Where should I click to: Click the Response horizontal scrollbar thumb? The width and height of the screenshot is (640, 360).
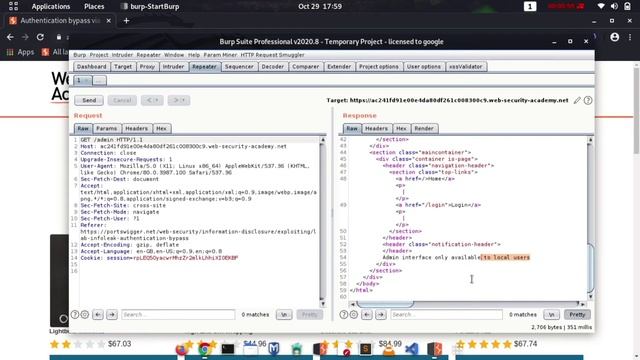385,304
